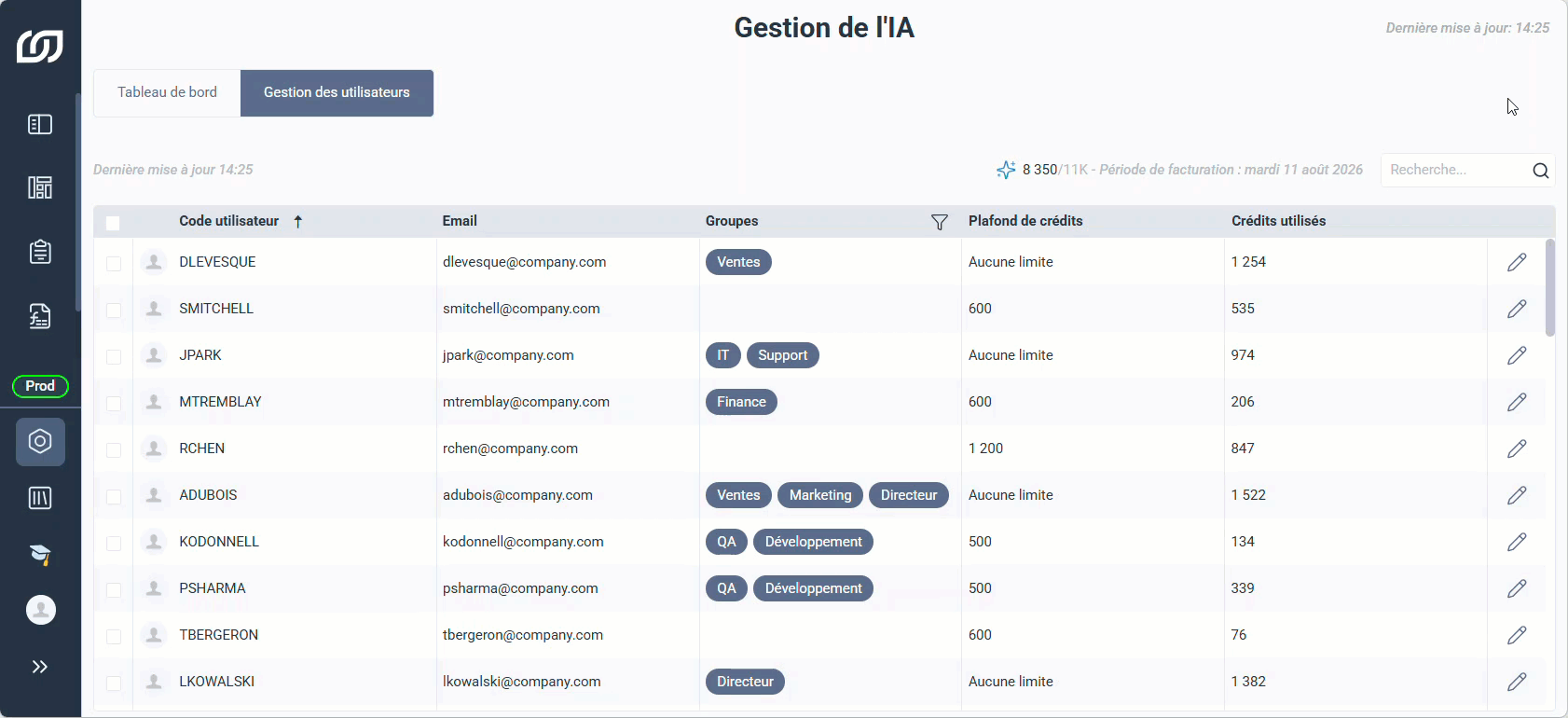Edit the ADUBOIS user row
The height and width of the screenshot is (718, 1568).
pos(1517,495)
